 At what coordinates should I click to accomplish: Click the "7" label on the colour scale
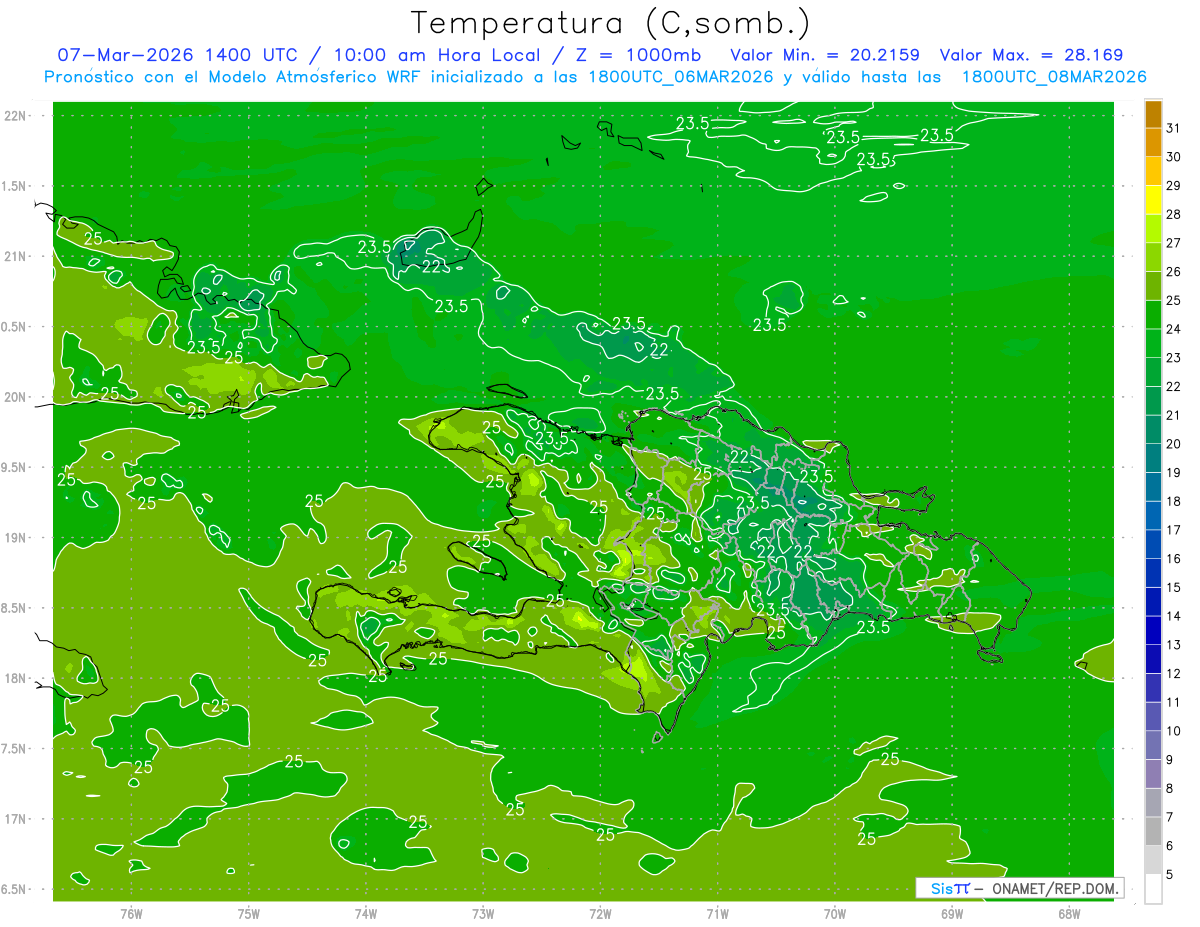(1170, 818)
